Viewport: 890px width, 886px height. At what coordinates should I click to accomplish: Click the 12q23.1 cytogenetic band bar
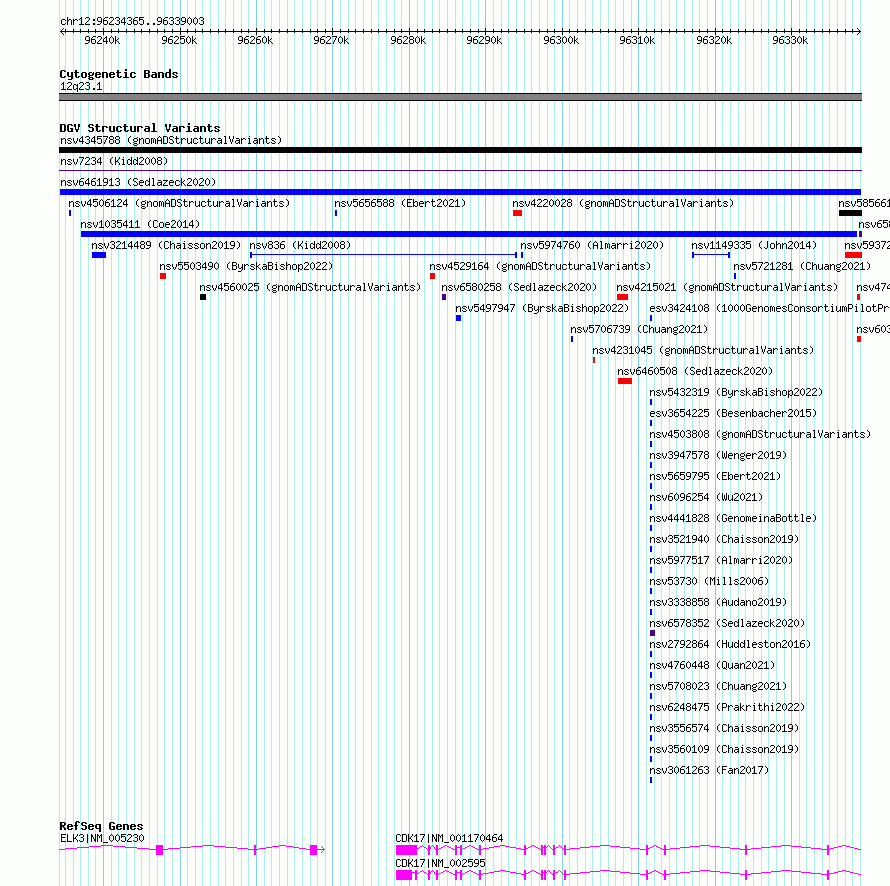pos(460,97)
